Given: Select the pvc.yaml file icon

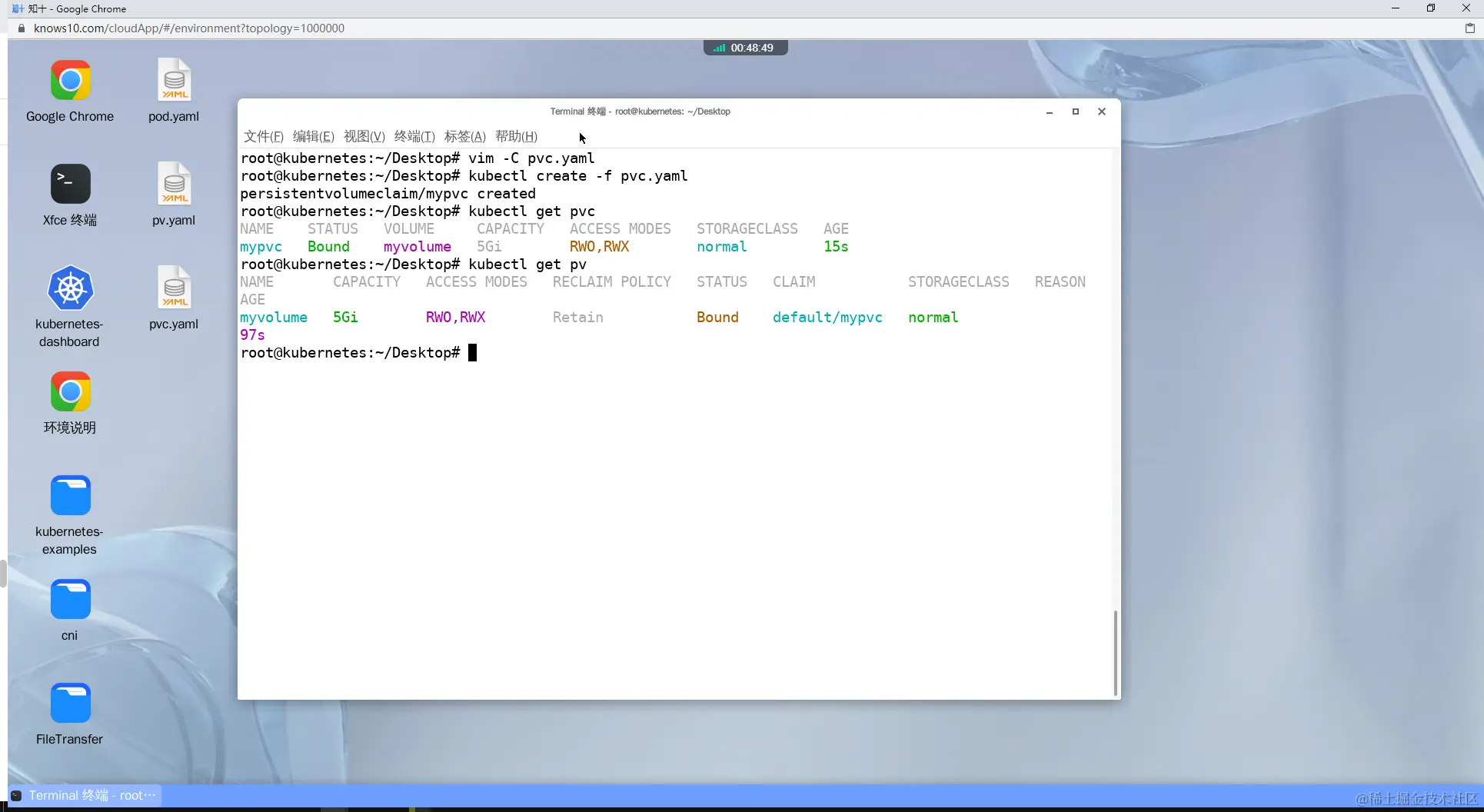Looking at the screenshot, I should coord(174,288).
